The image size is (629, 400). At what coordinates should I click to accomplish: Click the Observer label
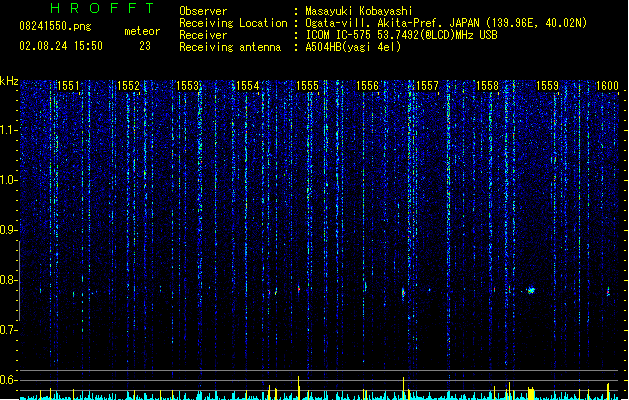203,11
